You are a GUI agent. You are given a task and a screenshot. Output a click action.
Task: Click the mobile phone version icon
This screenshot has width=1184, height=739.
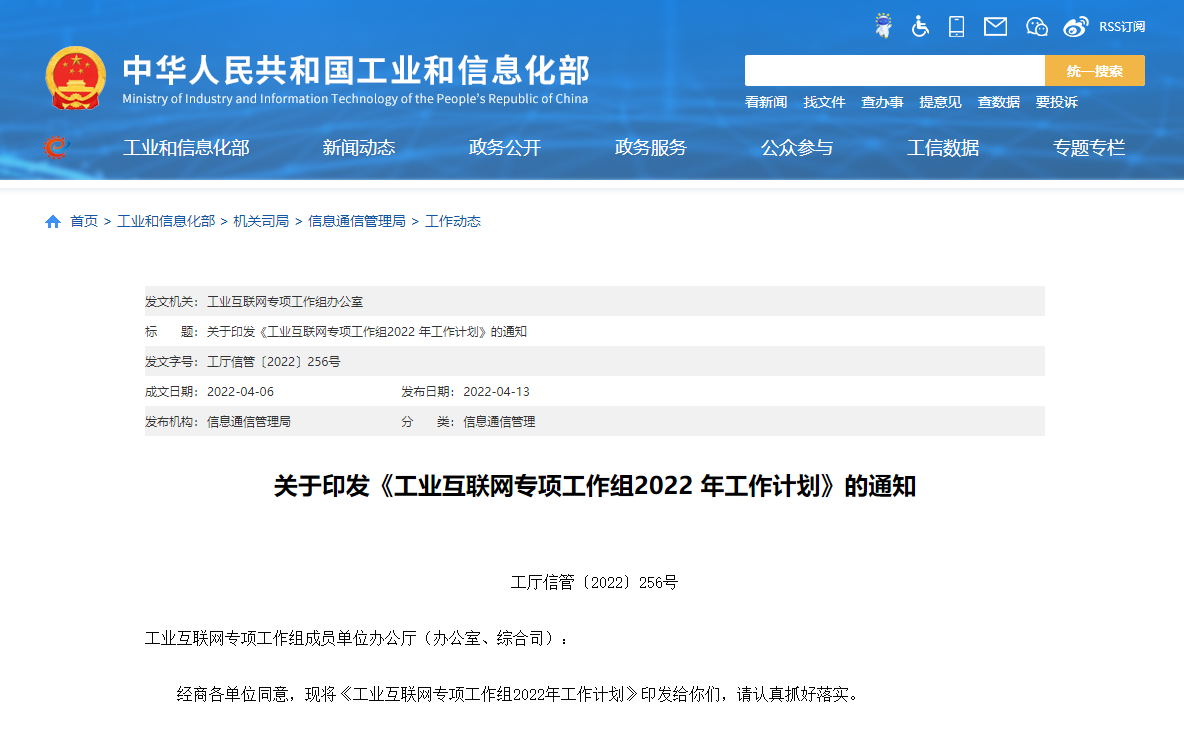(x=957, y=26)
